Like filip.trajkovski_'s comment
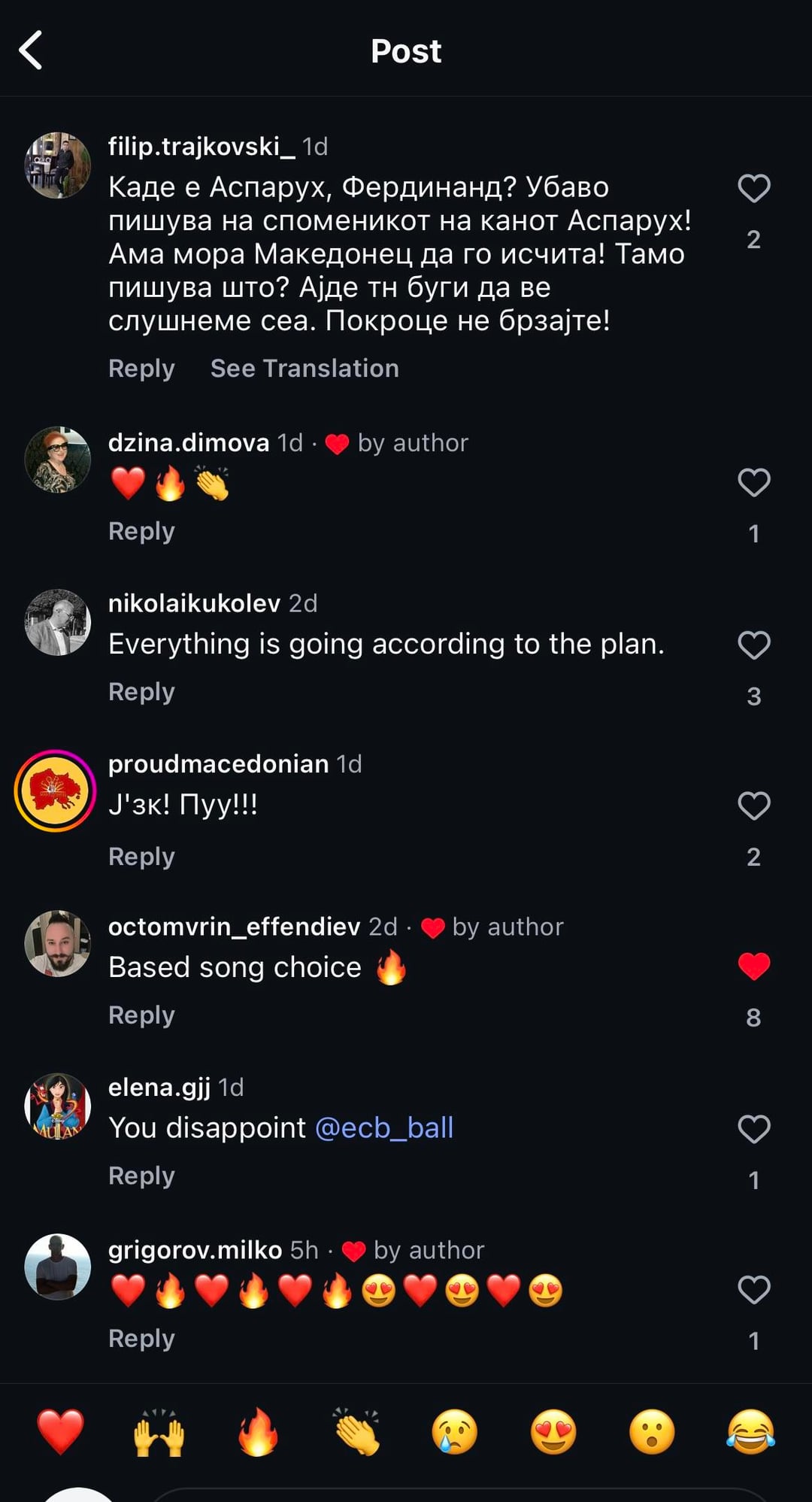 point(754,188)
